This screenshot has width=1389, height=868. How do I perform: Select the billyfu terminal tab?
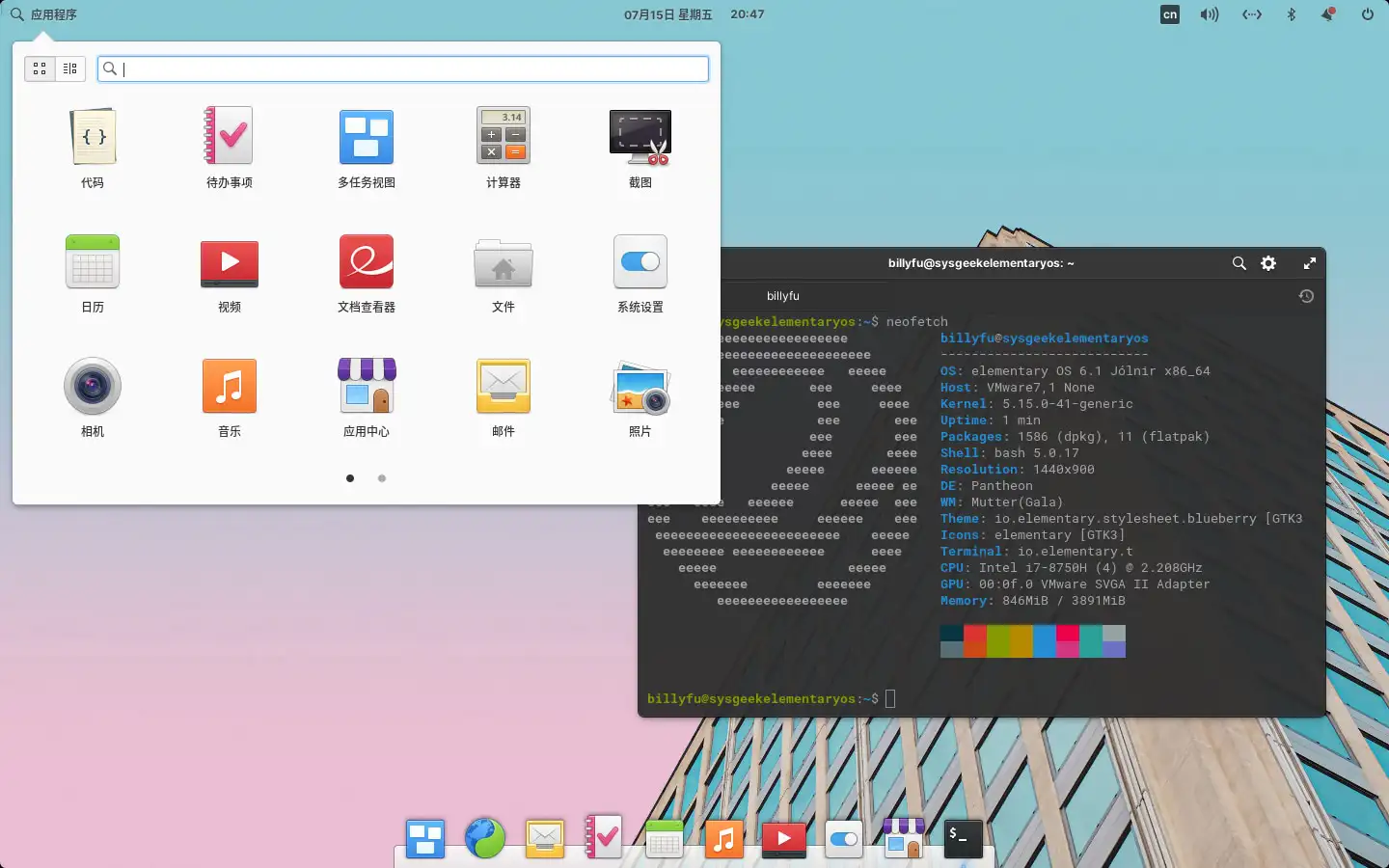pyautogui.click(x=783, y=296)
